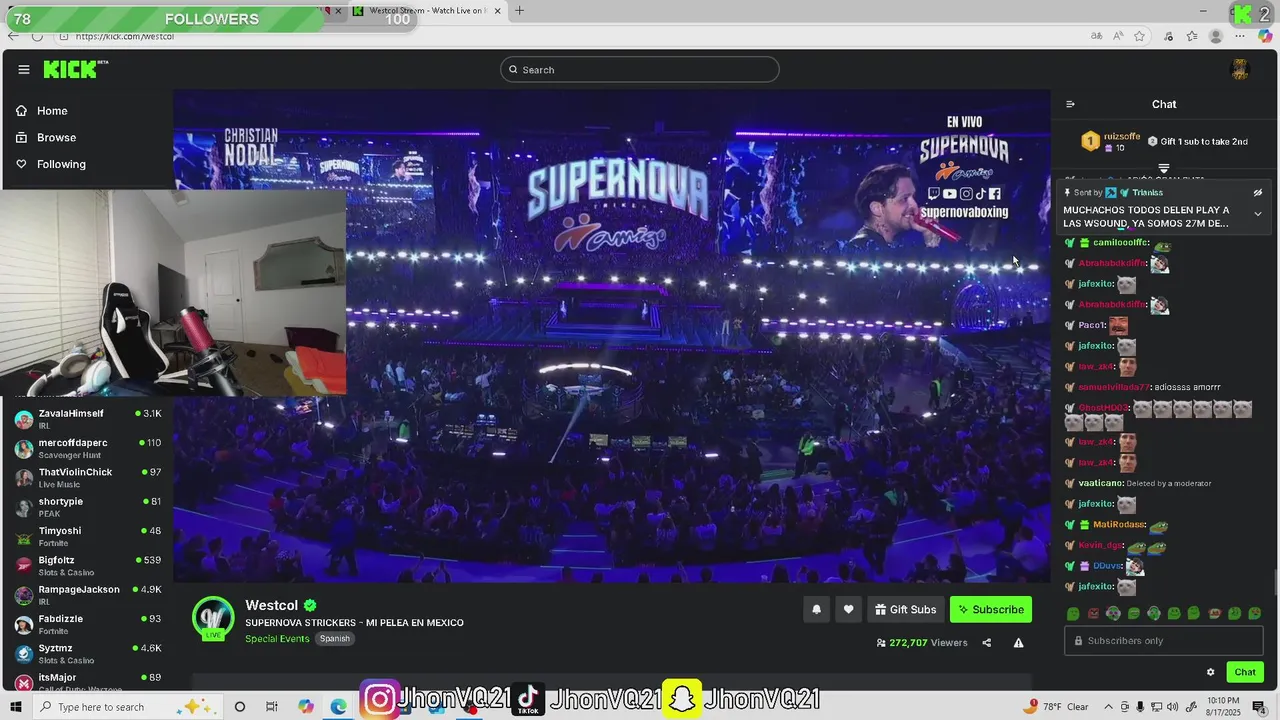1280x720 pixels.
Task: Open the Timyoshi channel in the sidebar
Action: click(88, 536)
